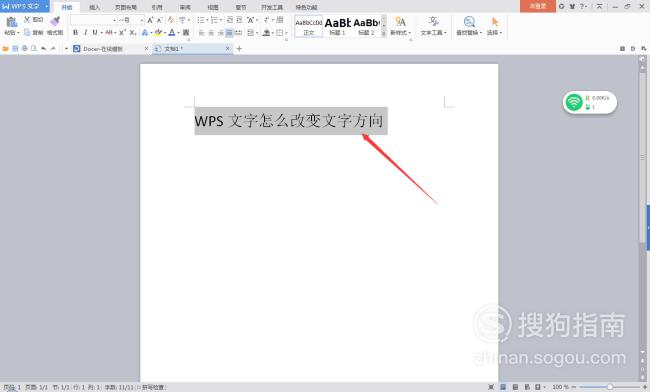Viewport: 650px width, 392px height.
Task: Expand the styles gallery
Action: point(383,33)
